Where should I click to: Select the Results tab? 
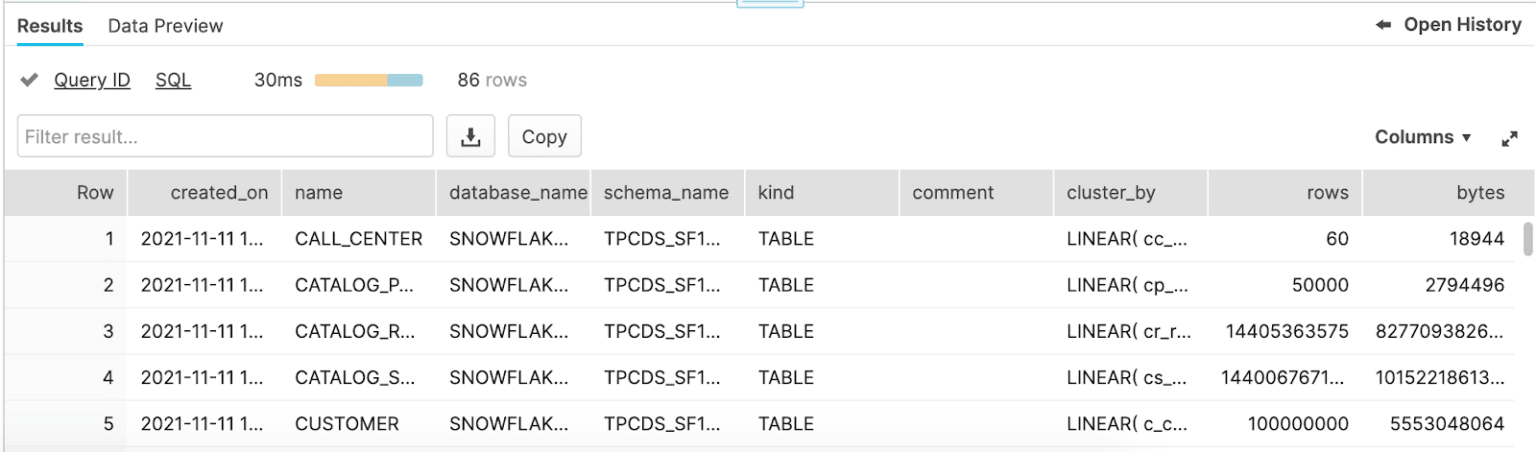[50, 26]
